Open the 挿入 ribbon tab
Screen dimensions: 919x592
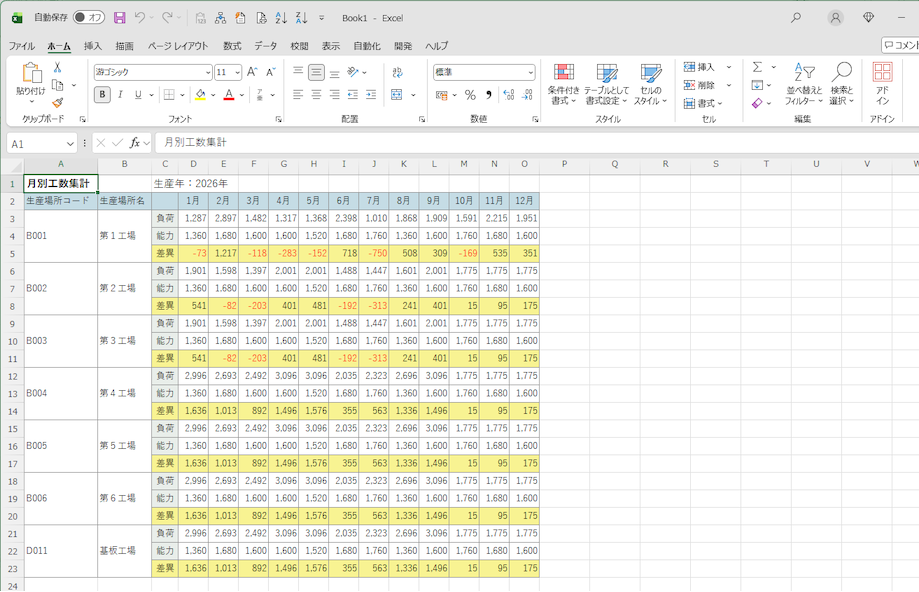click(x=93, y=46)
